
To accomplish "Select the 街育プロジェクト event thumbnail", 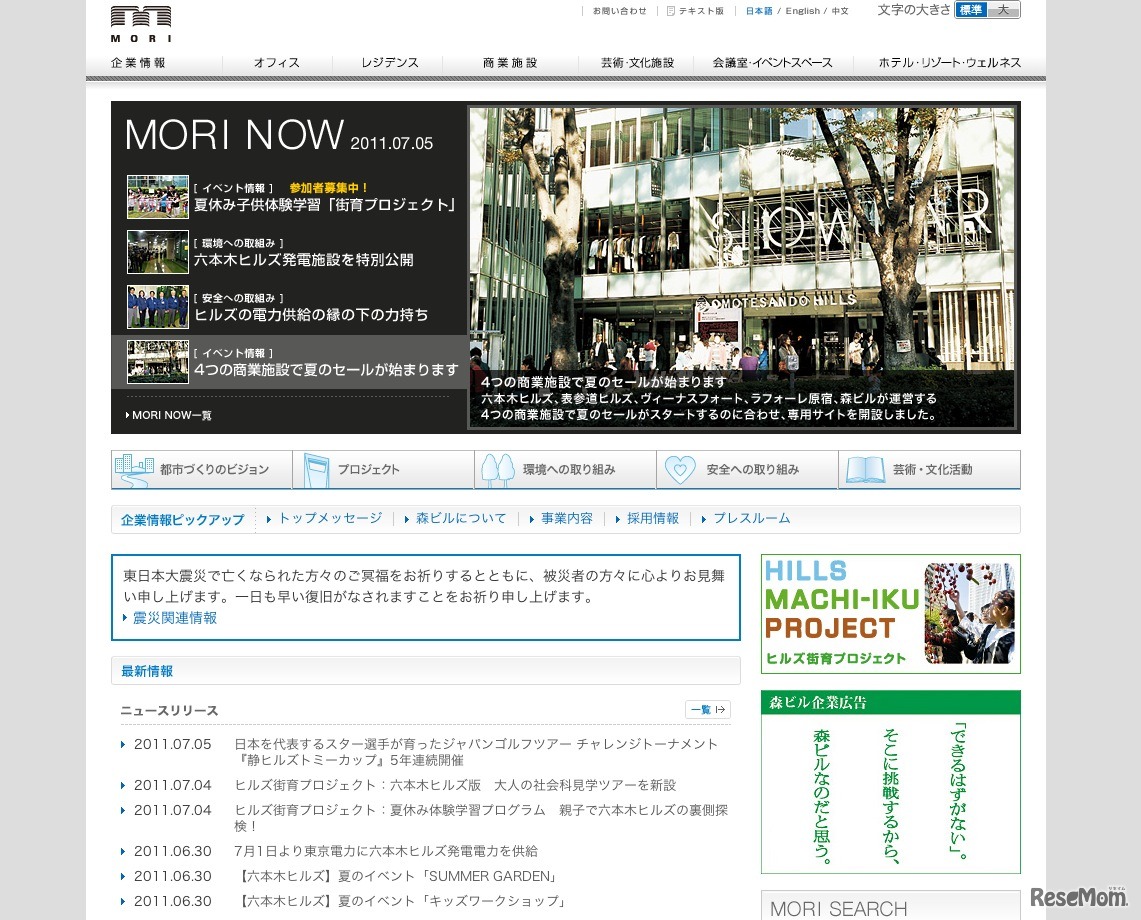I will pyautogui.click(x=158, y=197).
